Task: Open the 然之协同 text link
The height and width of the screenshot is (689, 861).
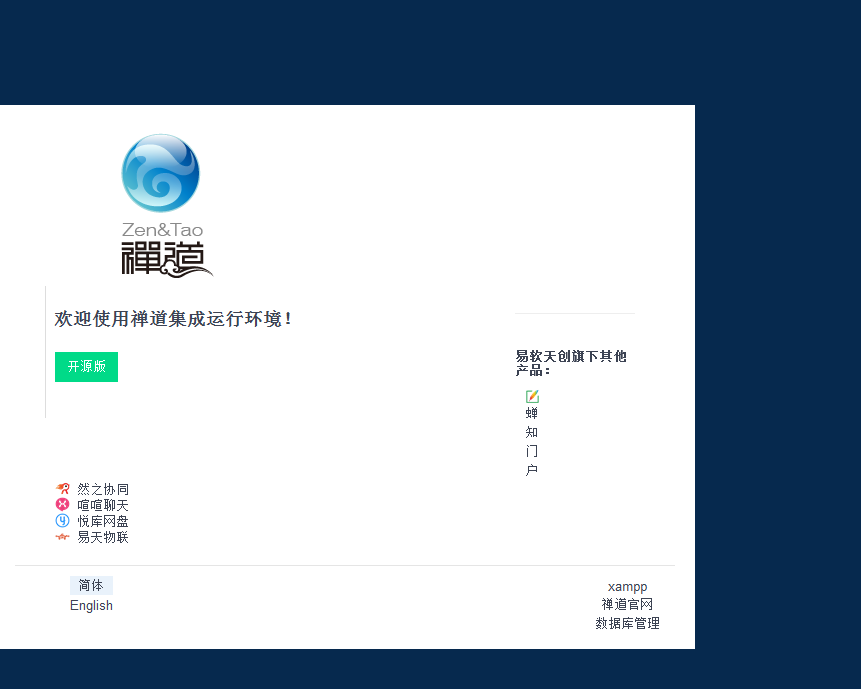Action: tap(103, 489)
